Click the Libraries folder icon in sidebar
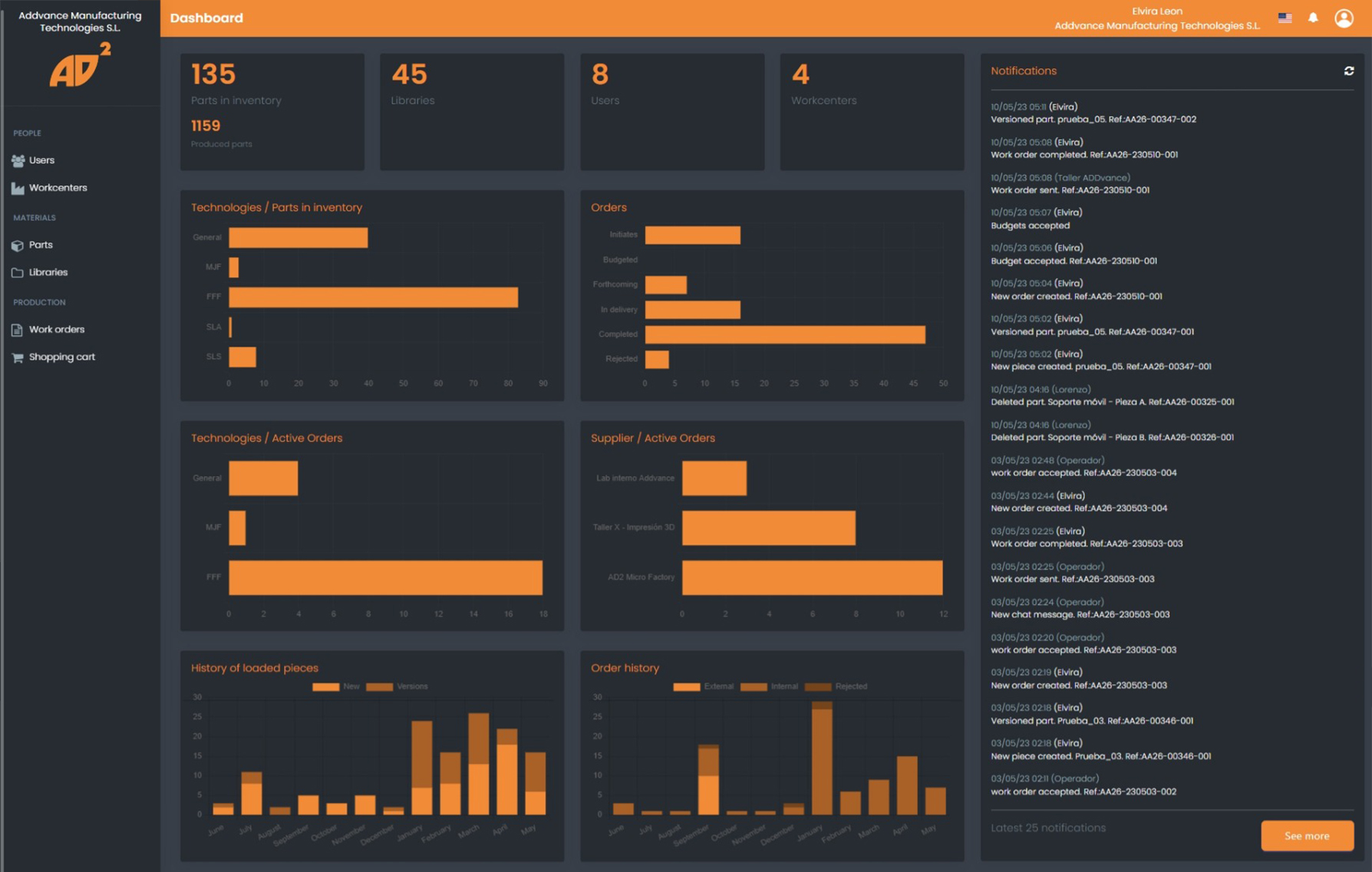The height and width of the screenshot is (872, 1372). click(18, 273)
